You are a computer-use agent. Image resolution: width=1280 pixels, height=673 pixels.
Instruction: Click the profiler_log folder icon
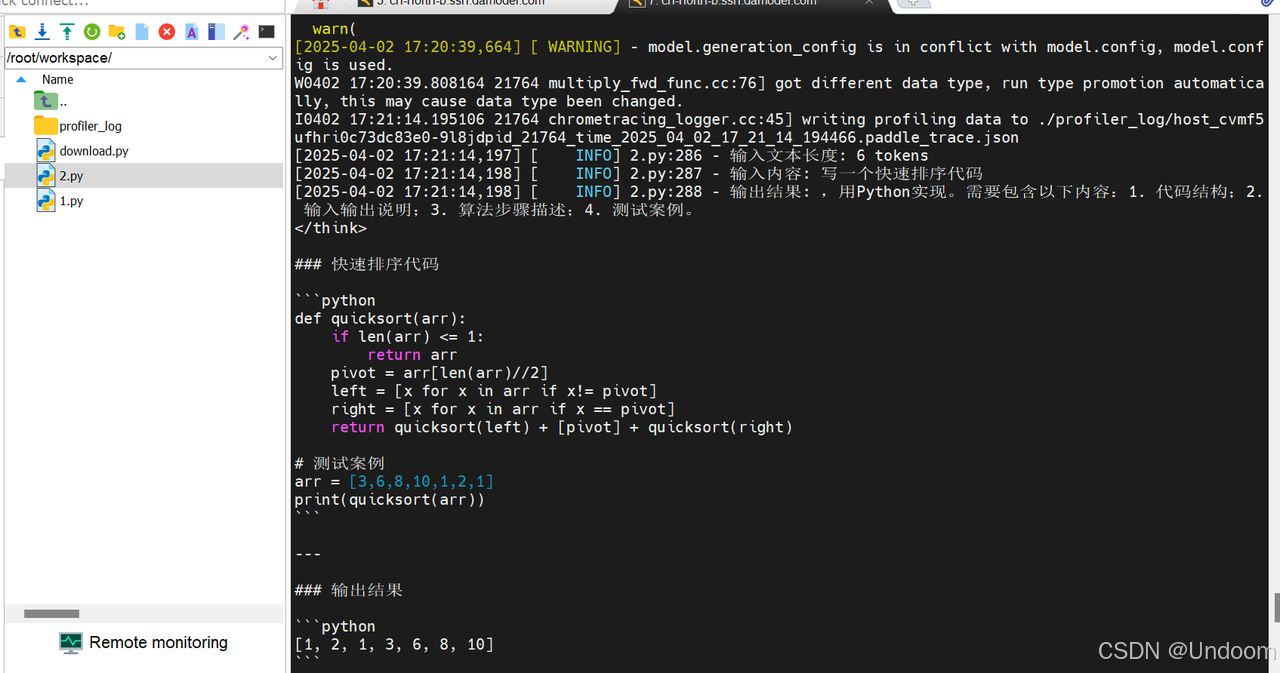(x=45, y=125)
